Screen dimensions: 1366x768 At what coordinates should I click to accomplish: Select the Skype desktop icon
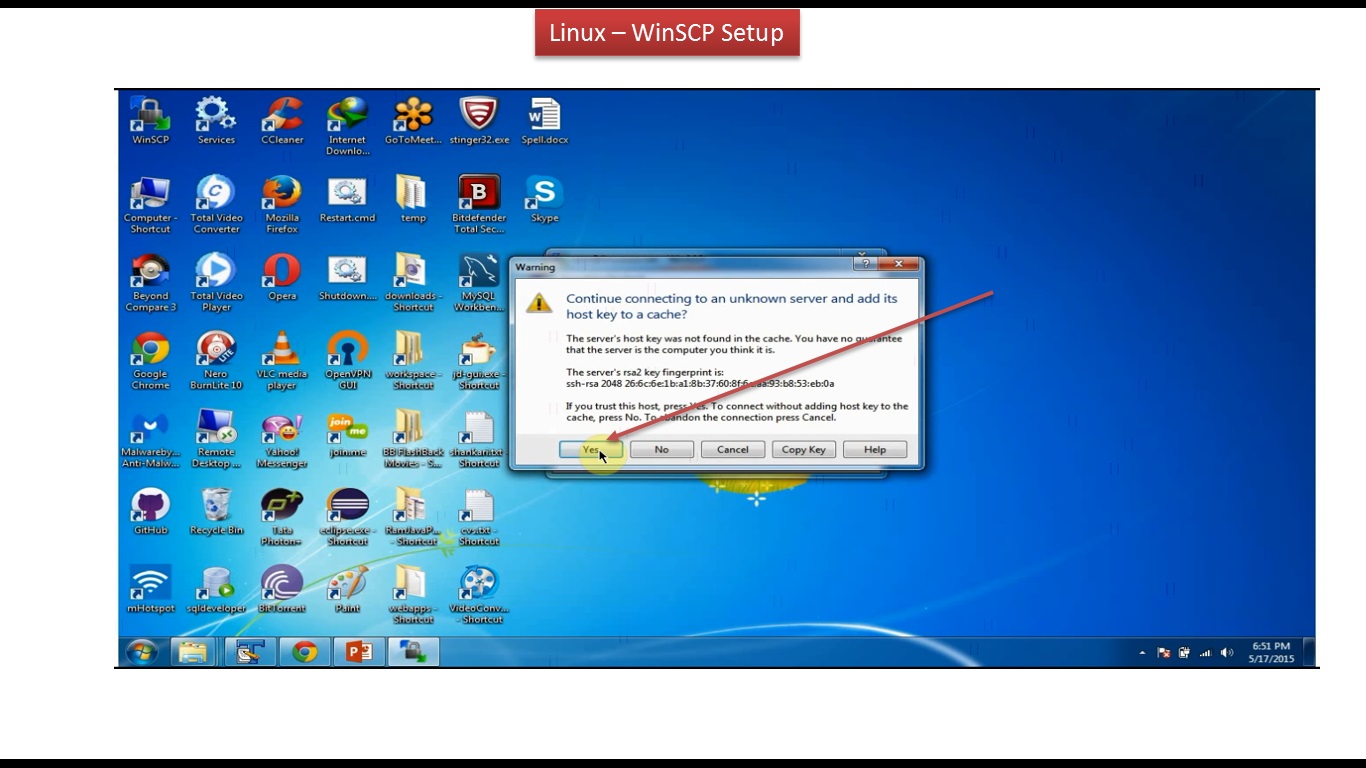[544, 200]
